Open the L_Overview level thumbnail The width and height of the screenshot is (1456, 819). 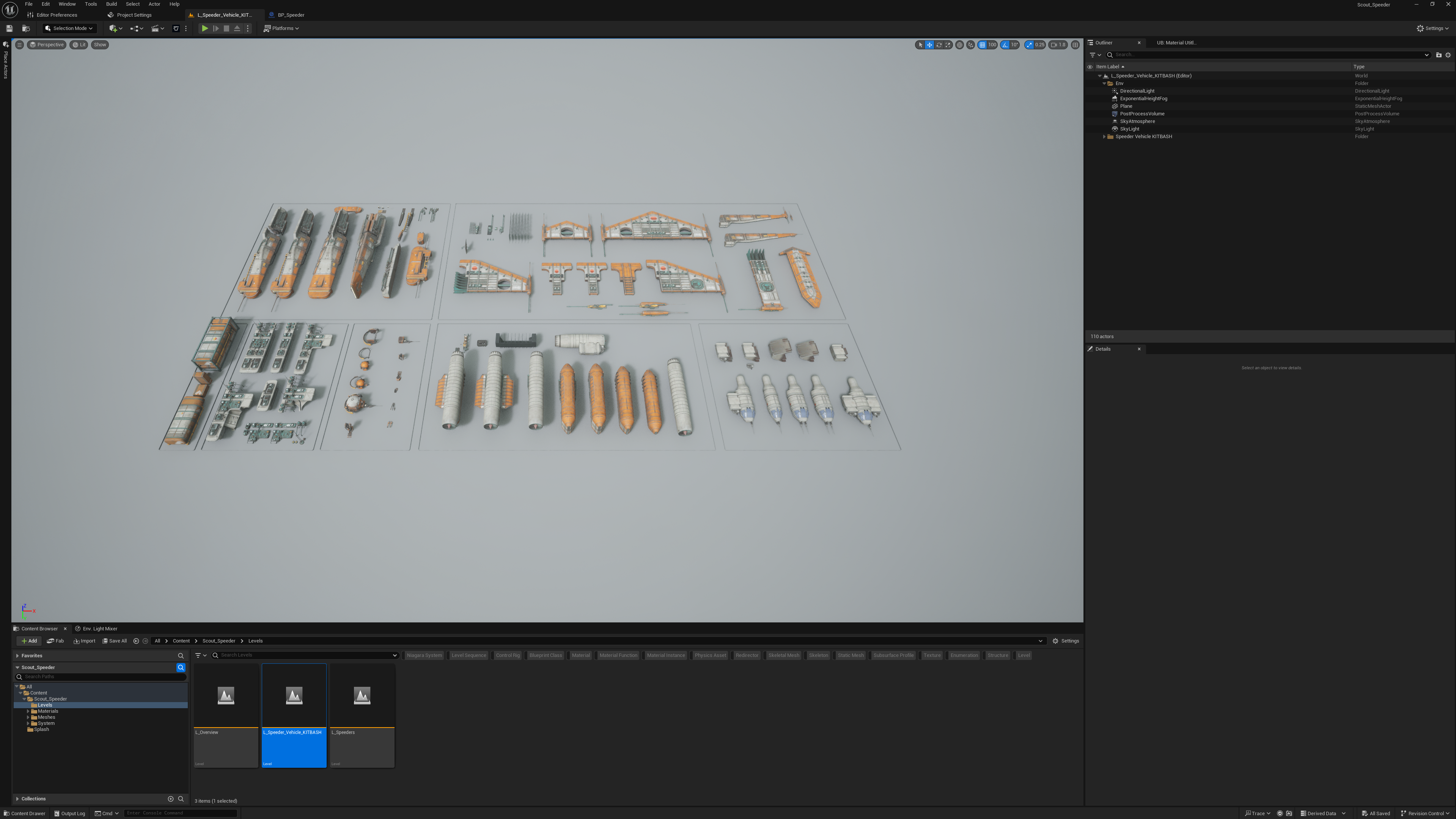225,696
